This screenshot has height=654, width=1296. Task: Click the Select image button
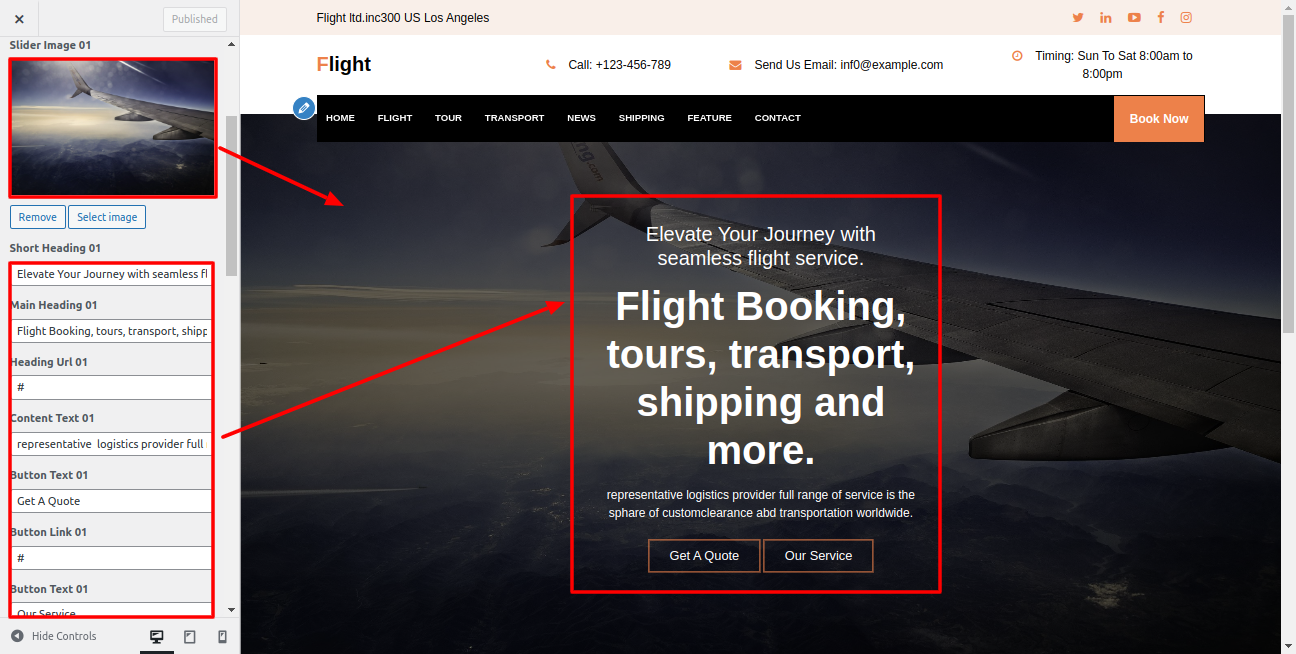click(x=107, y=217)
